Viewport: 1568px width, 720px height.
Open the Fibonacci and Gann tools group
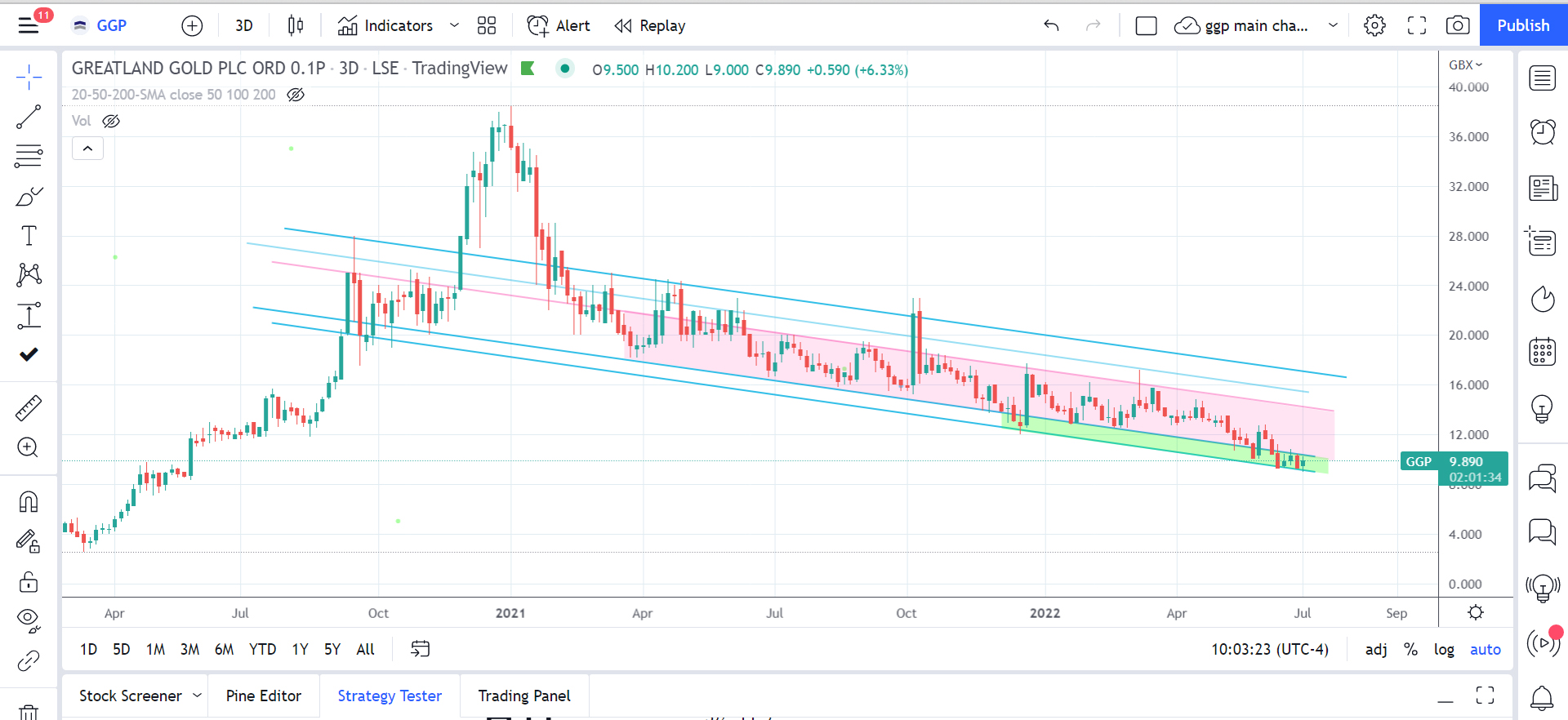pos(29,156)
